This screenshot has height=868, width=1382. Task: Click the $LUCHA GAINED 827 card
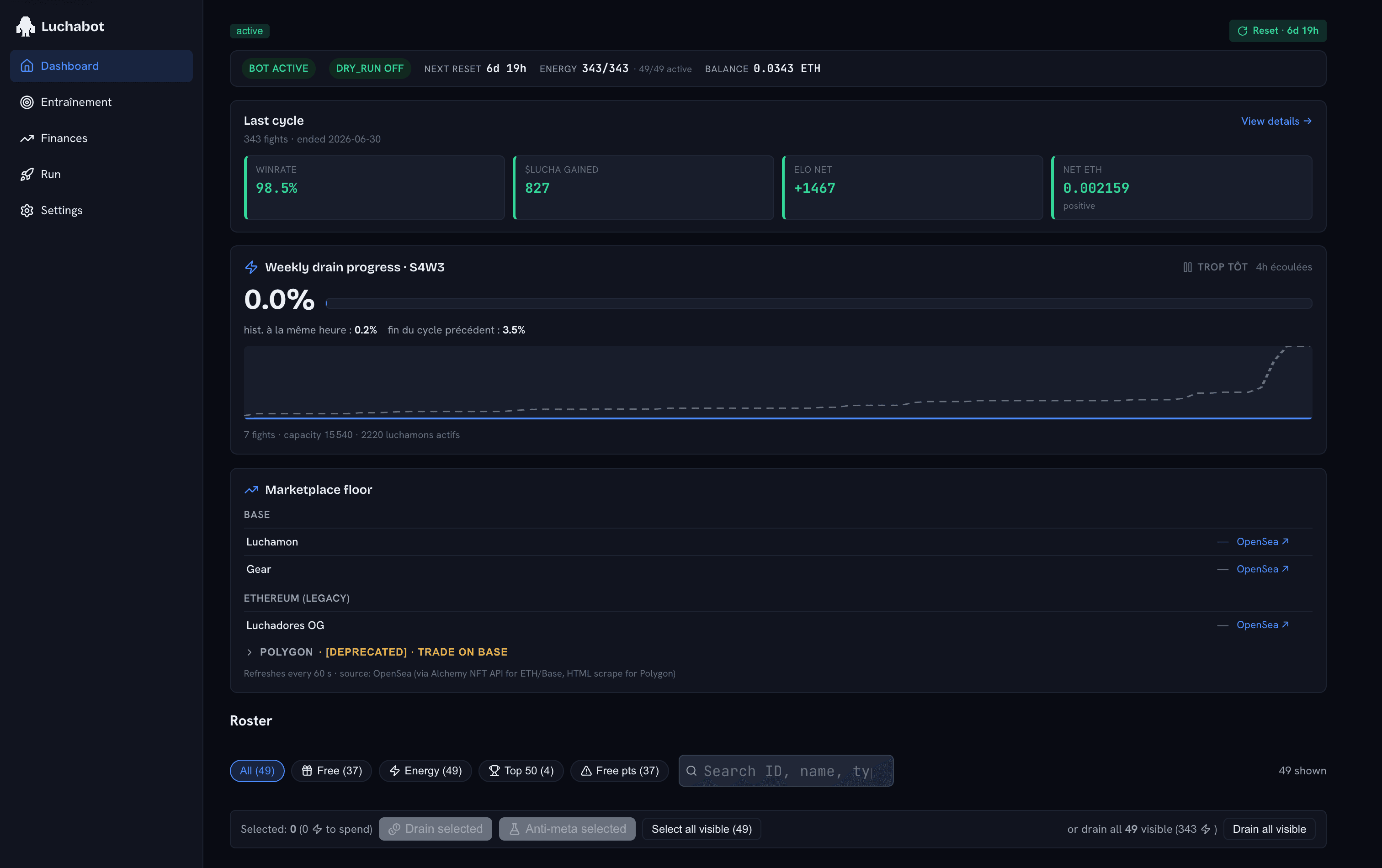pos(643,188)
